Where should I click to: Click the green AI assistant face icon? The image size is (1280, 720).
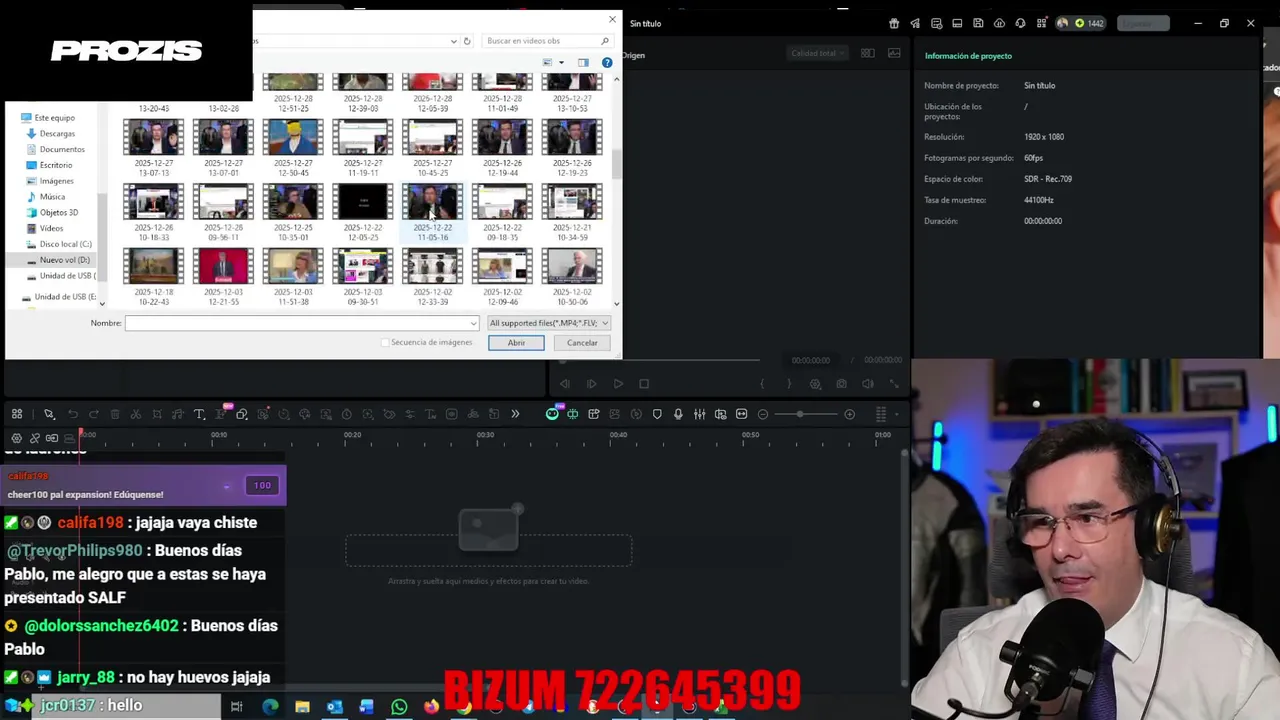click(552, 414)
